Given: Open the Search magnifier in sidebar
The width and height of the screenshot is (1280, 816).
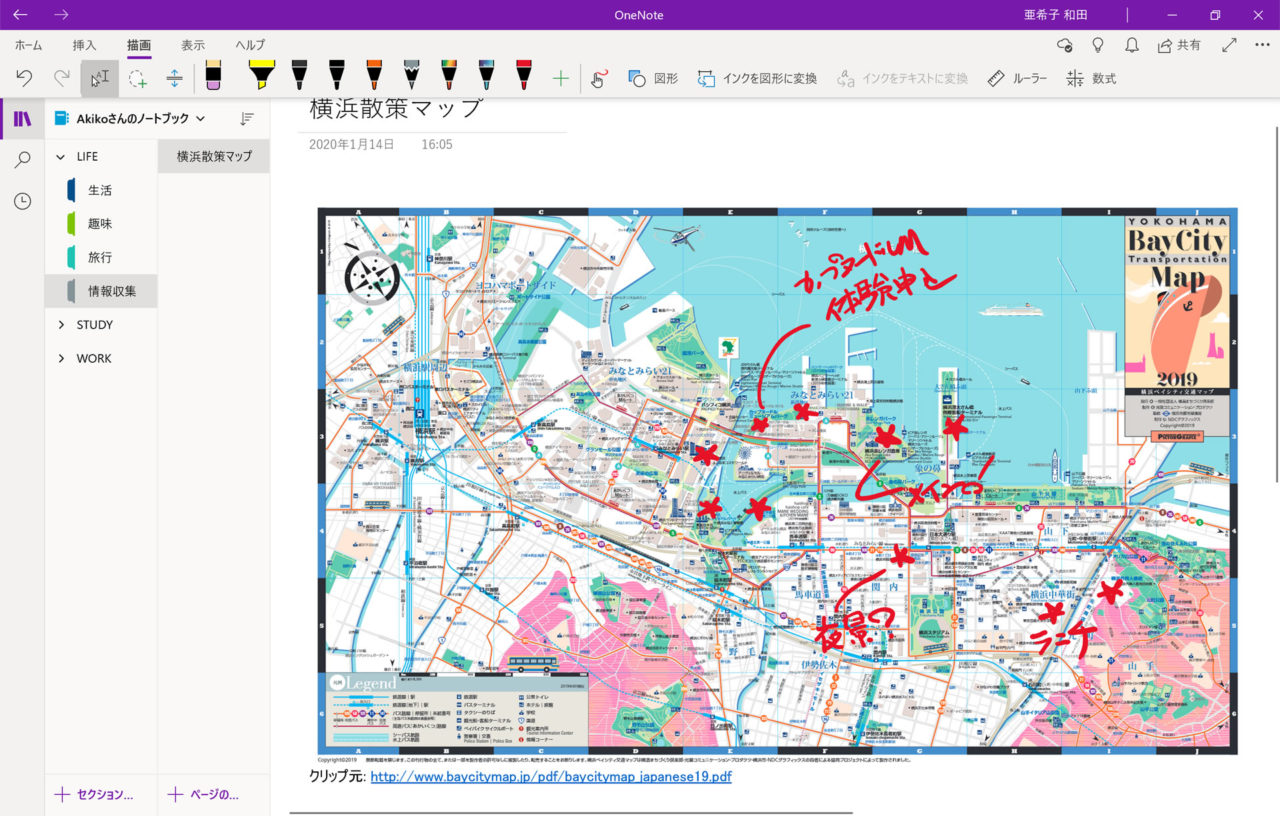Looking at the screenshot, I should pyautogui.click(x=22, y=160).
